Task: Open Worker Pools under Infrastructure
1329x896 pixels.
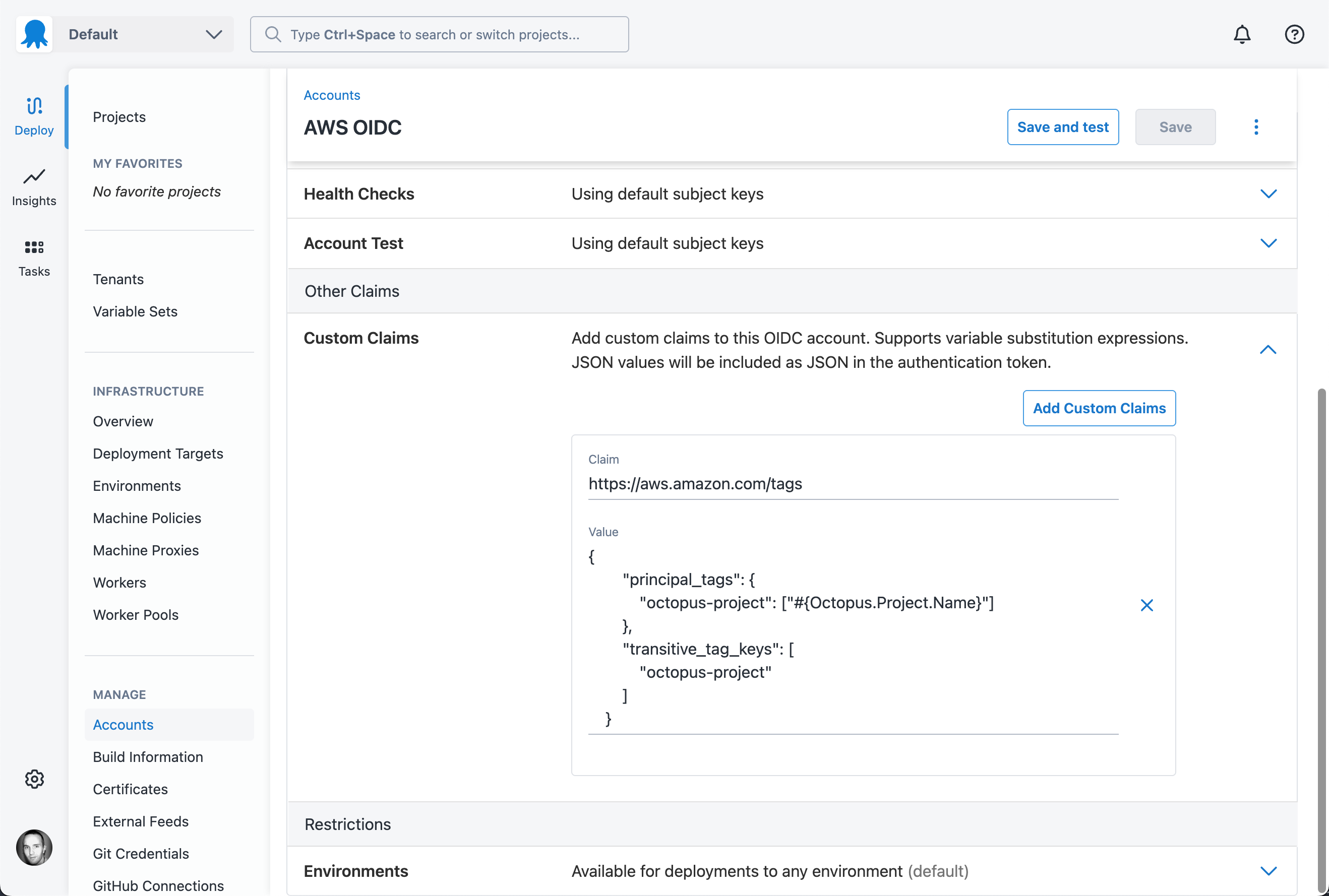Action: (136, 615)
